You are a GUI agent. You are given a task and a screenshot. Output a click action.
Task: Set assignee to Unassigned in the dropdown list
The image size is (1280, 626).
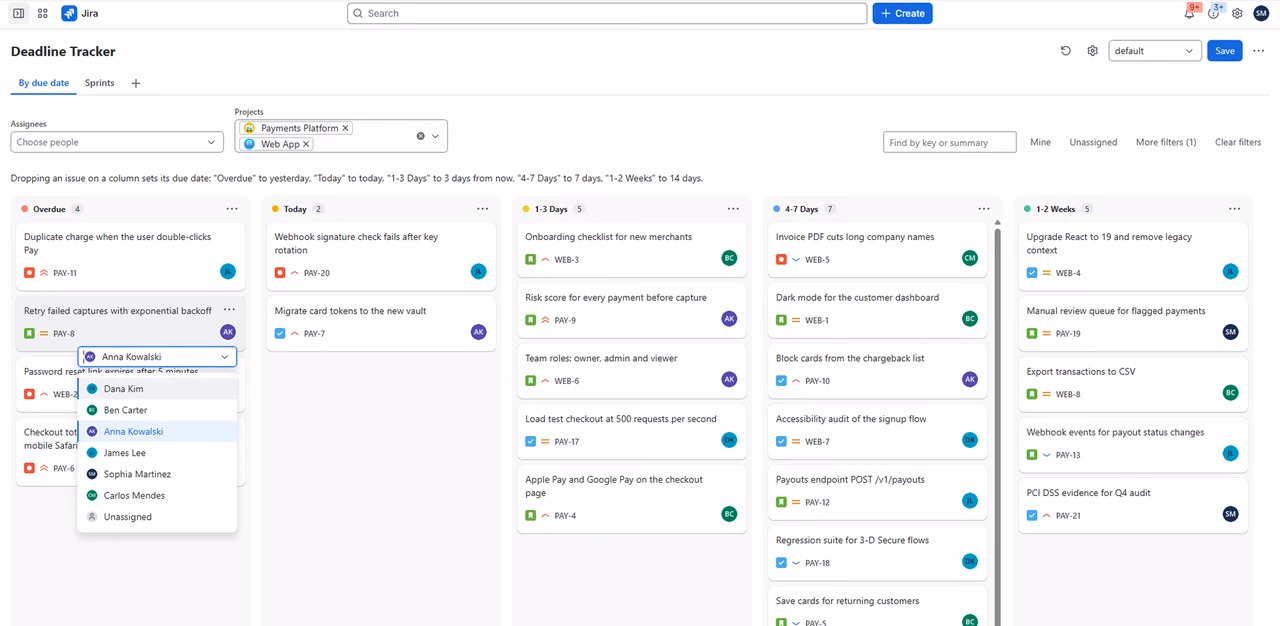(x=158, y=517)
